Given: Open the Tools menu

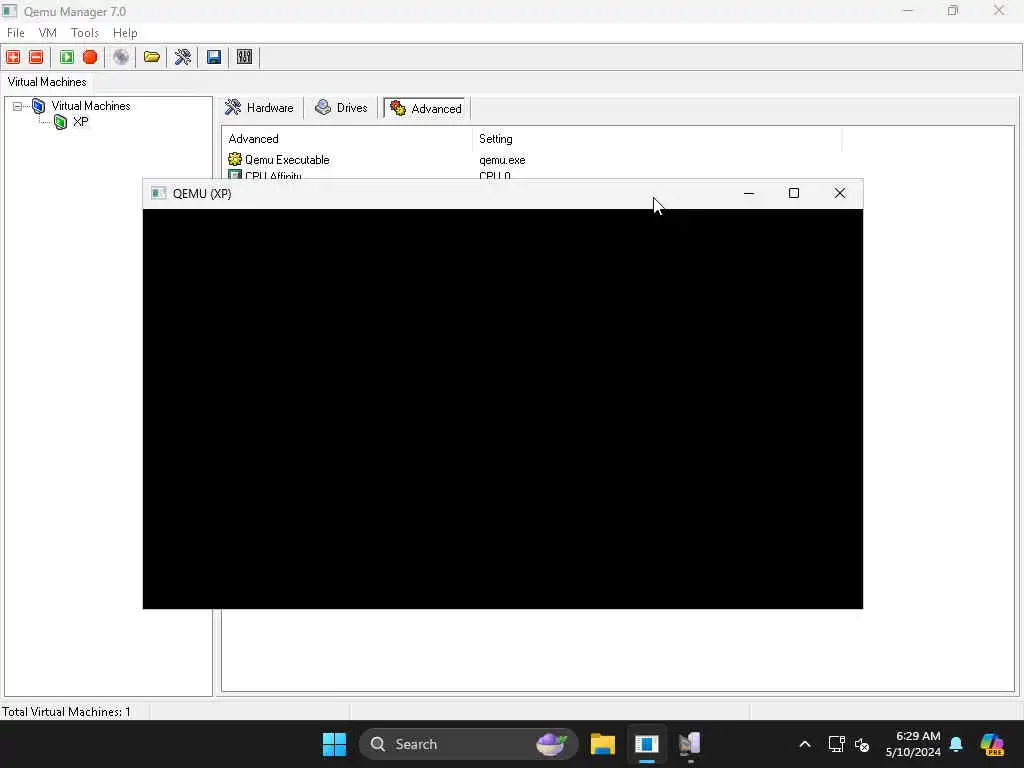Looking at the screenshot, I should pos(85,33).
